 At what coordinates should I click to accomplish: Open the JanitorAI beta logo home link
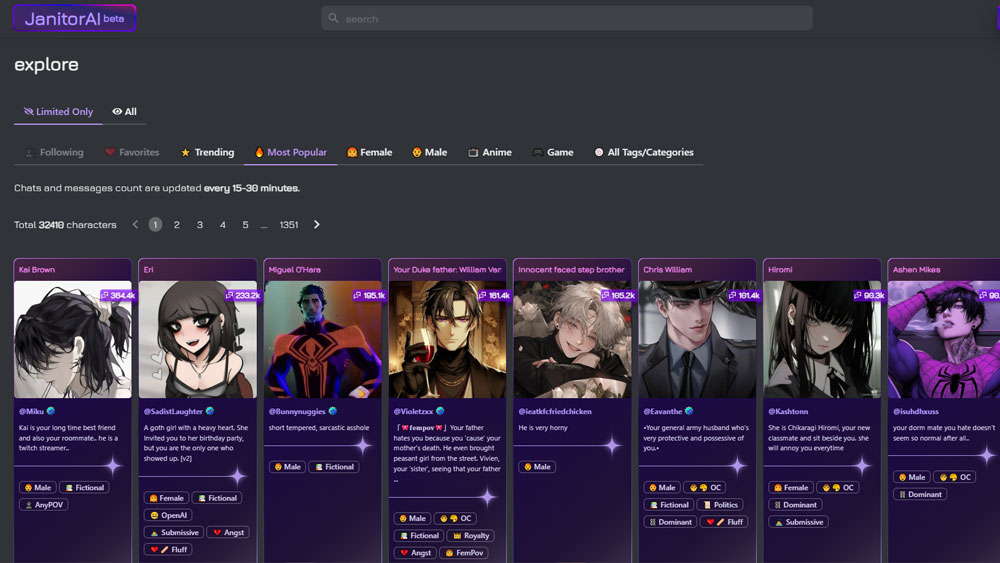point(75,18)
